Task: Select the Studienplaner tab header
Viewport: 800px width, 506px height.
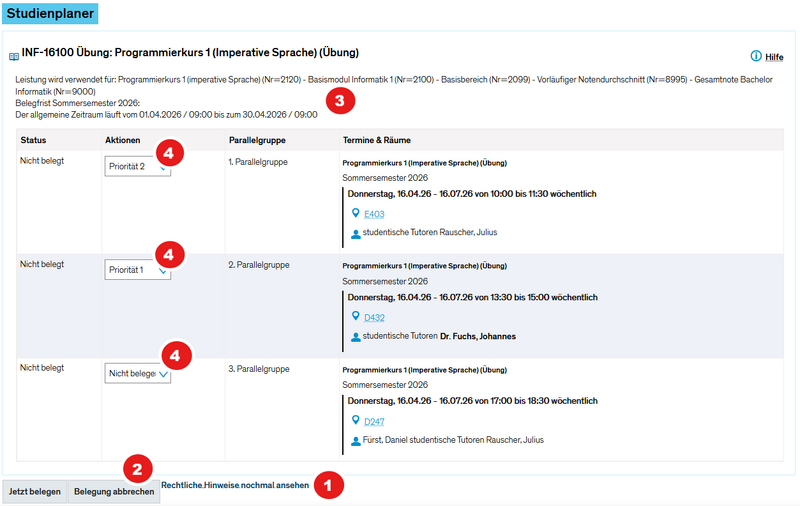Action: click(x=50, y=13)
